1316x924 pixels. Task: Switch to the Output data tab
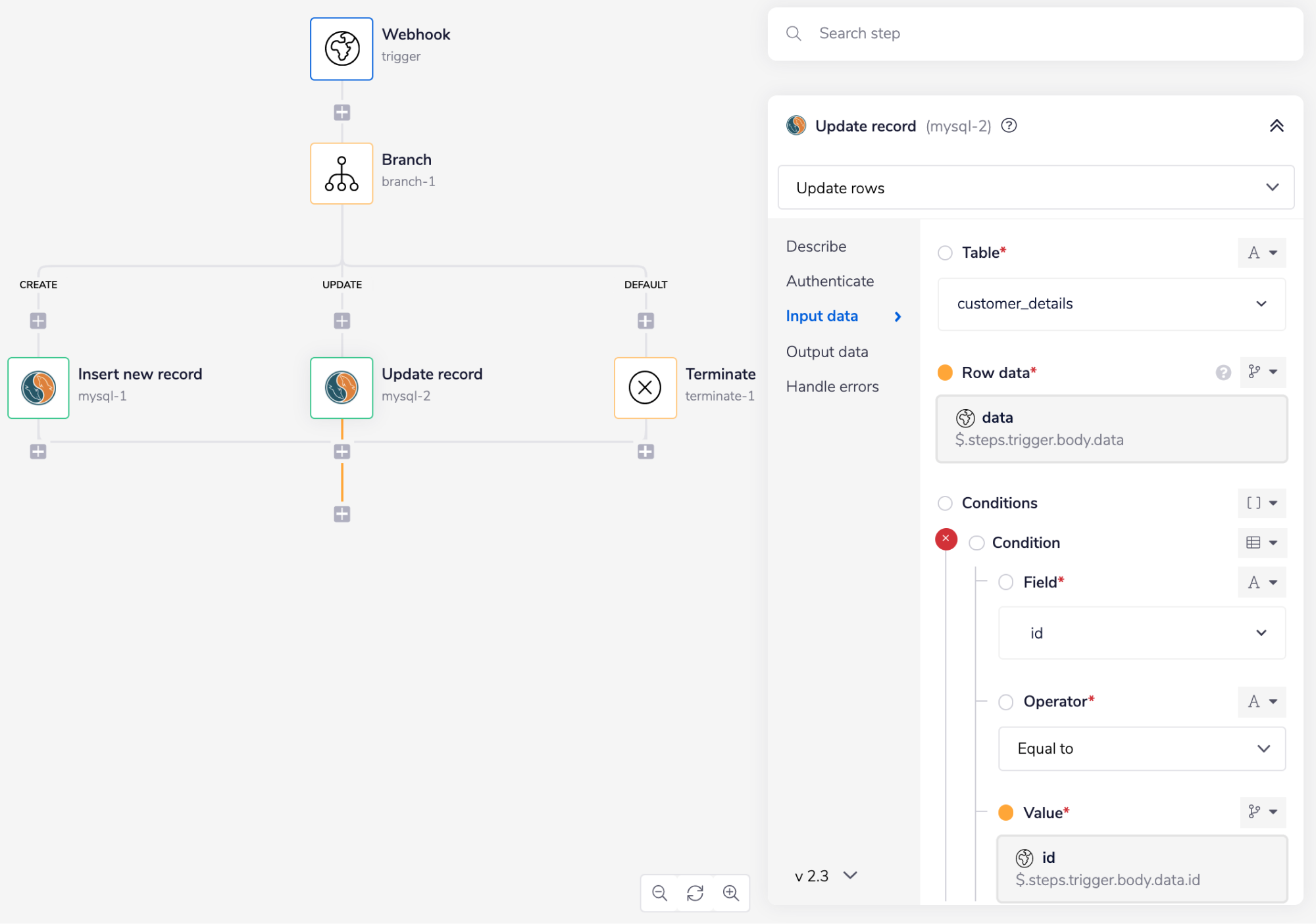[826, 352]
